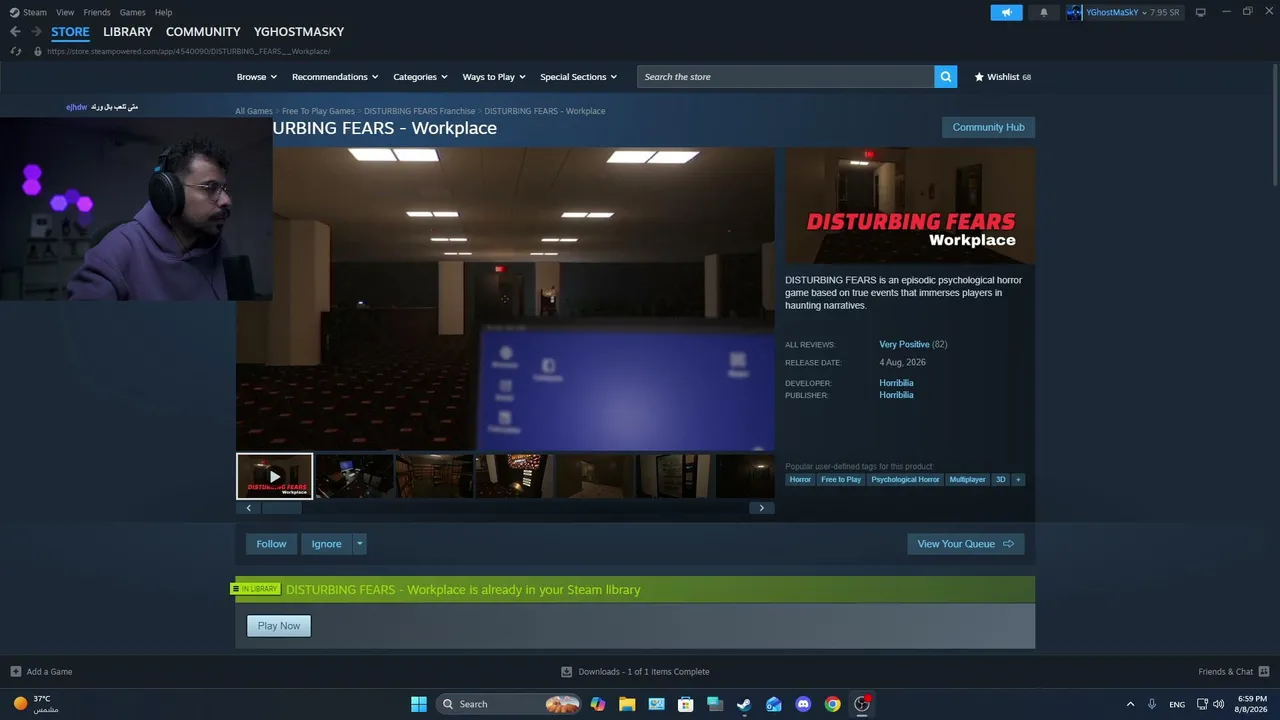The image size is (1280, 720).
Task: Switch to the COMMUNITY tab
Action: 203,32
